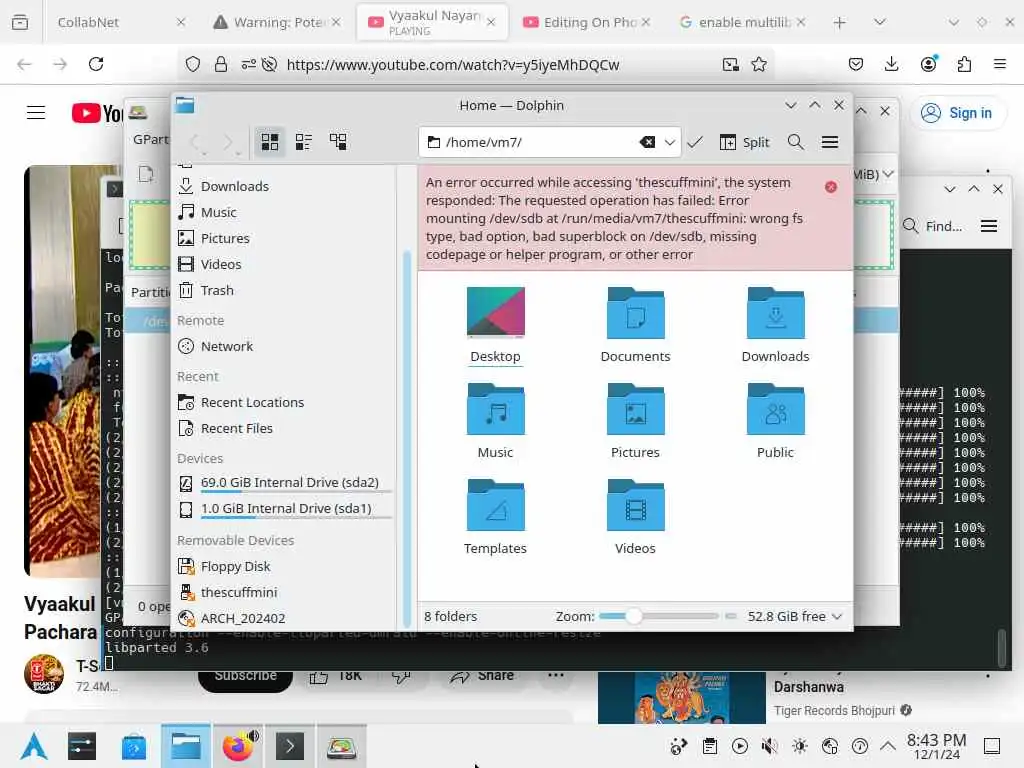1024x768 pixels.
Task: Bookmark page with the star icon
Action: 758,64
